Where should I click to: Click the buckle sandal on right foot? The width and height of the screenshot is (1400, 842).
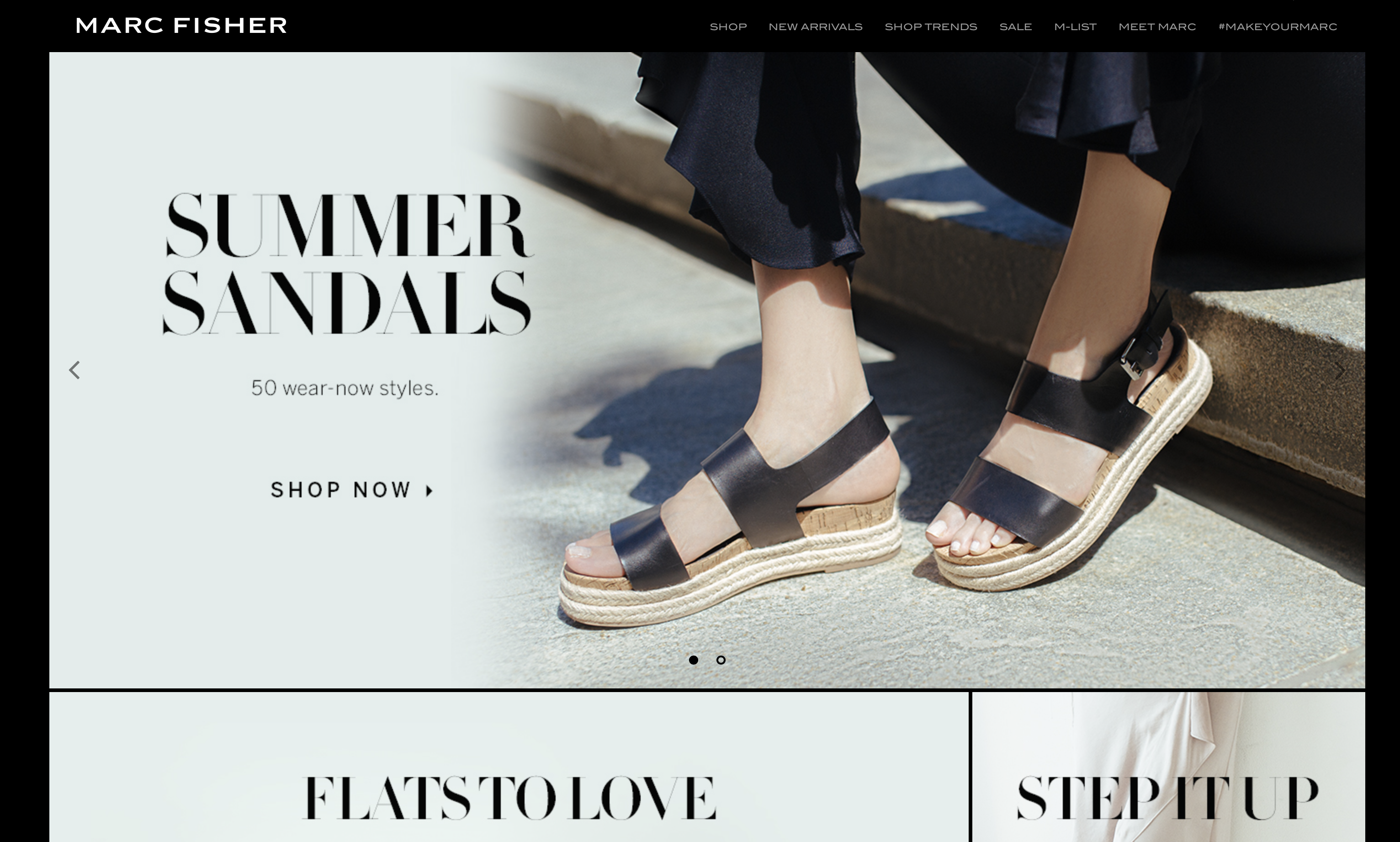point(1071,448)
